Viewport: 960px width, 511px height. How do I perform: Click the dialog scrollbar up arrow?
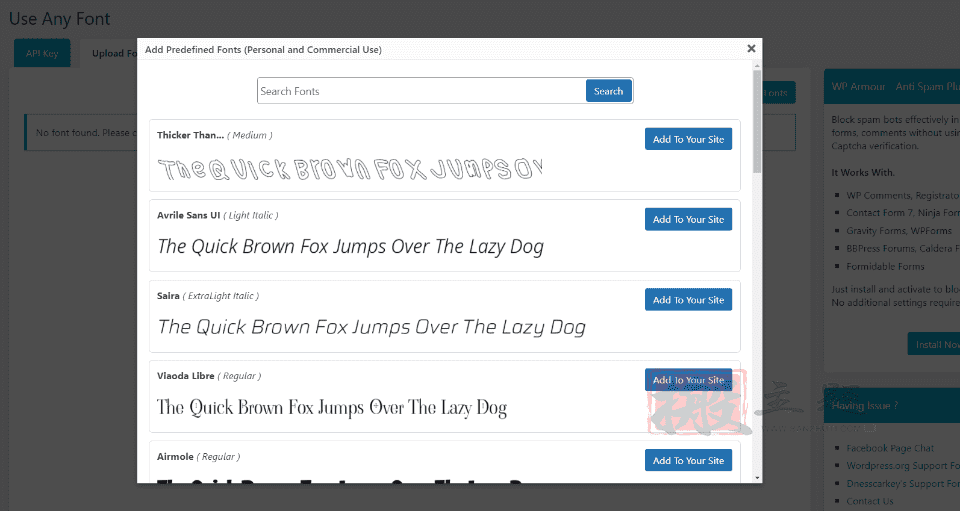757,65
